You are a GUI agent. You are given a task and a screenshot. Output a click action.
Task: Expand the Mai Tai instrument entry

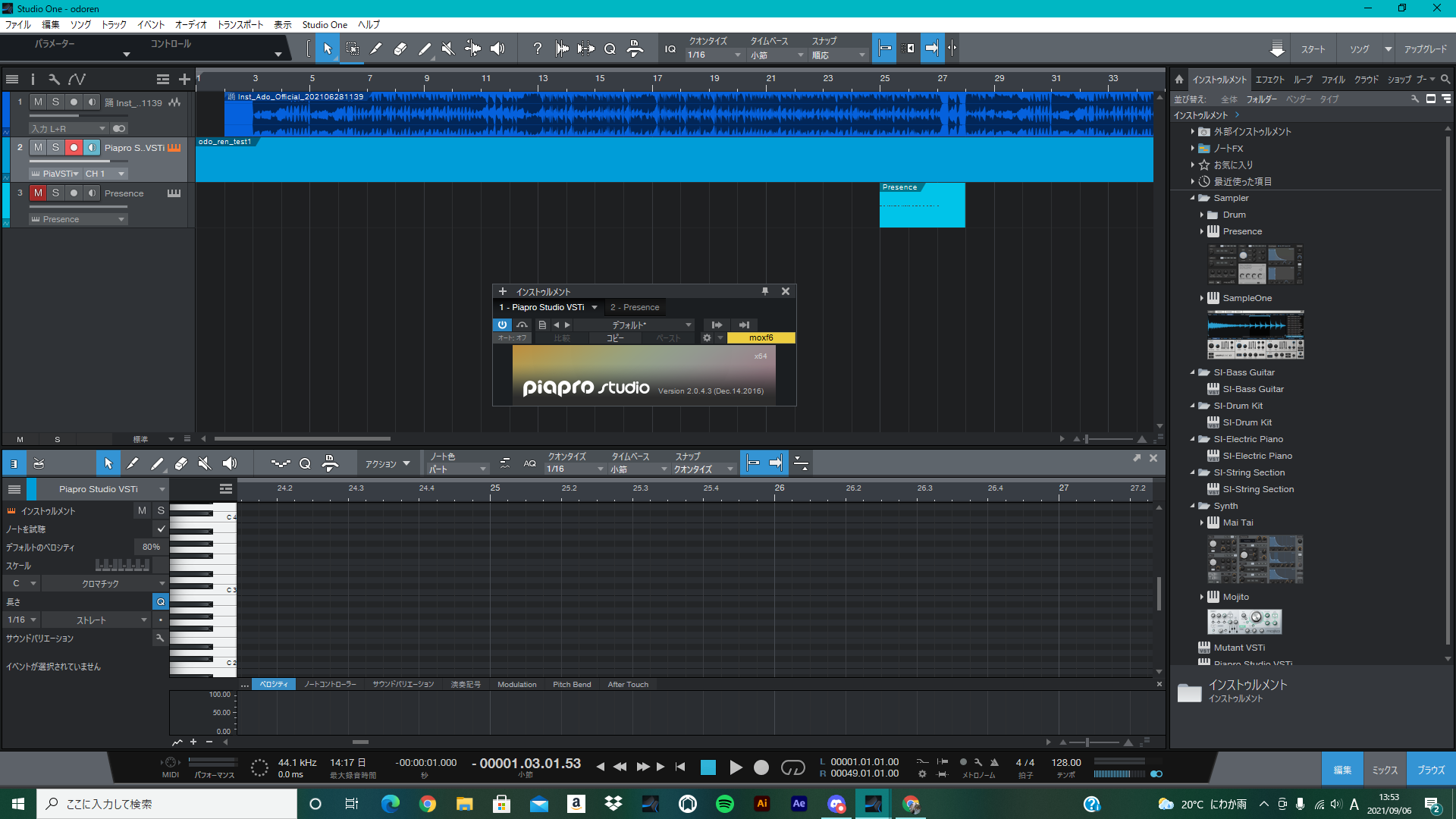(1202, 522)
